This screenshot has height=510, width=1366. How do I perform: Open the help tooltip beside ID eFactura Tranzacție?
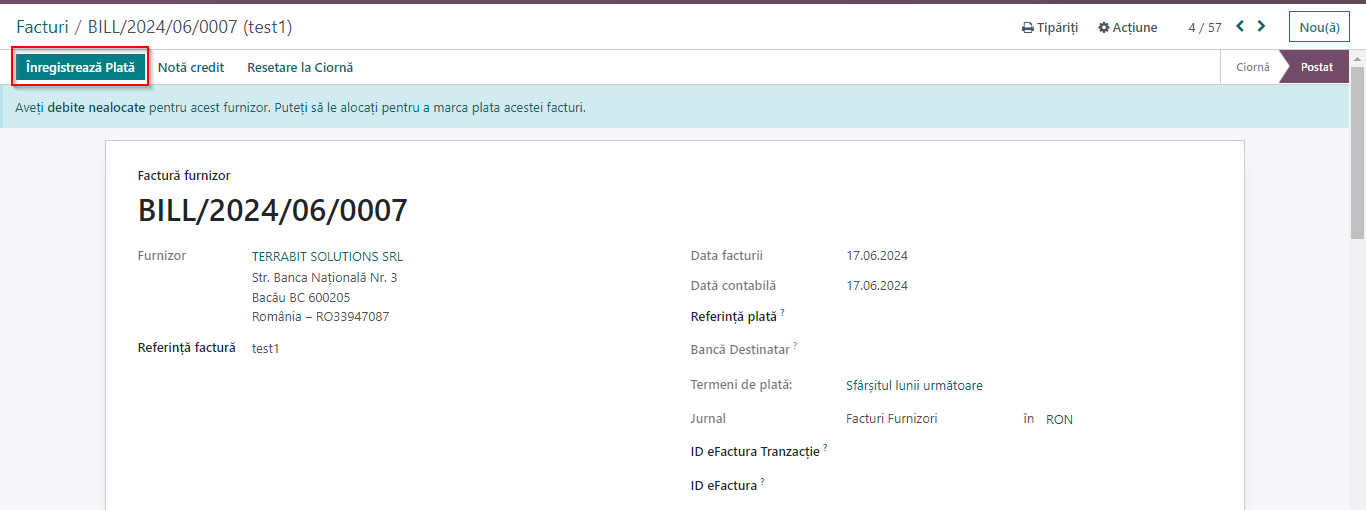(x=825, y=448)
